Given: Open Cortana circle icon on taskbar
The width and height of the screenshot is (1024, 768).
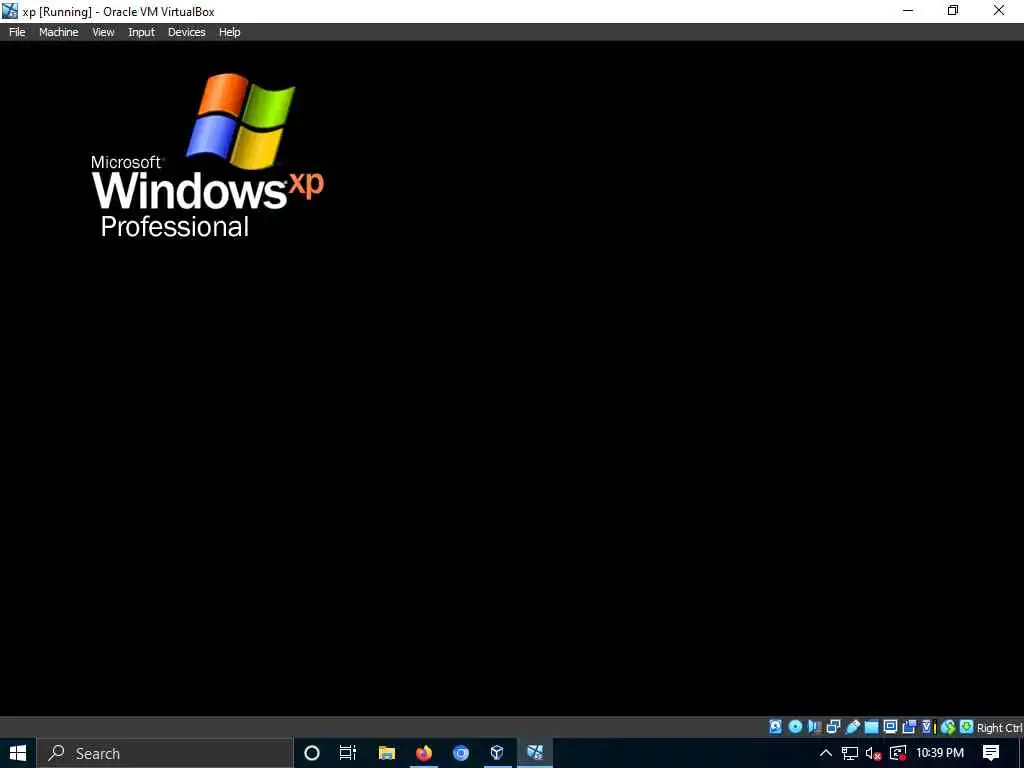Looking at the screenshot, I should 312,753.
